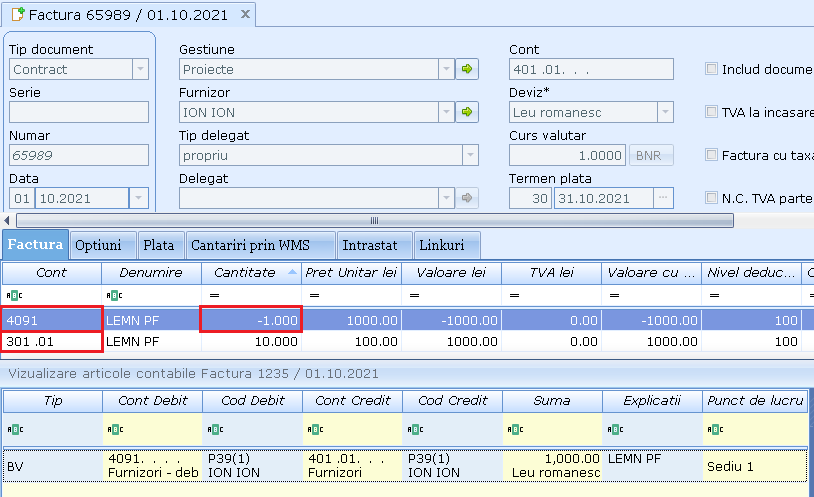
Task: Sort by Valoare lei column header
Action: tap(451, 273)
